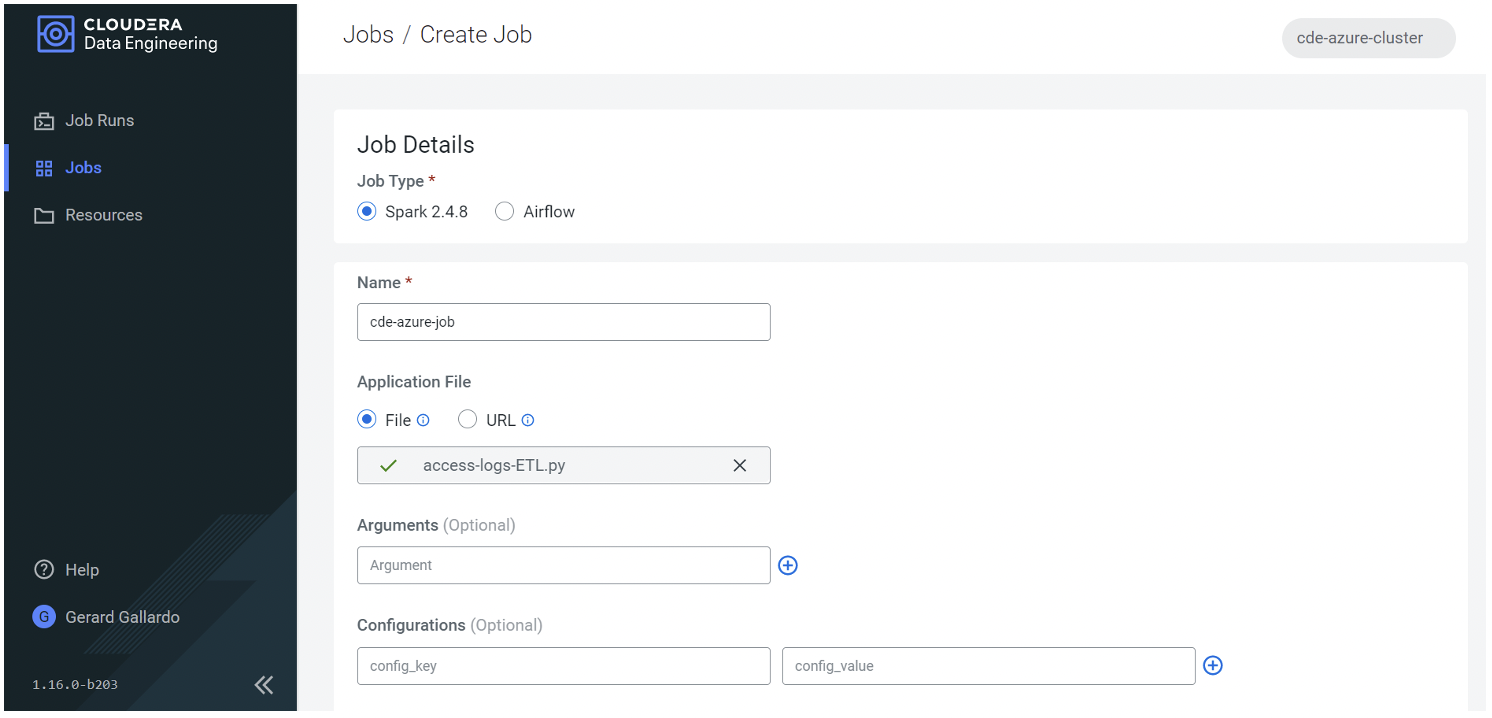The image size is (1492, 718).
Task: Add another argument with plus icon
Action: (x=788, y=565)
